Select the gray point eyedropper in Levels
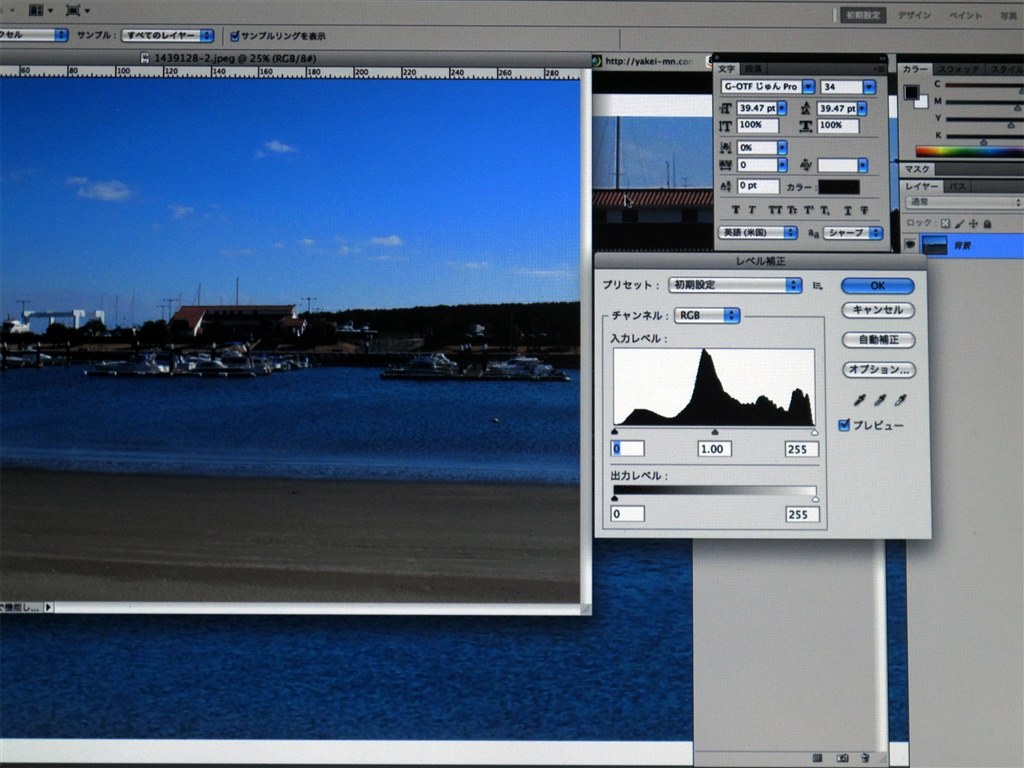 tap(880, 400)
